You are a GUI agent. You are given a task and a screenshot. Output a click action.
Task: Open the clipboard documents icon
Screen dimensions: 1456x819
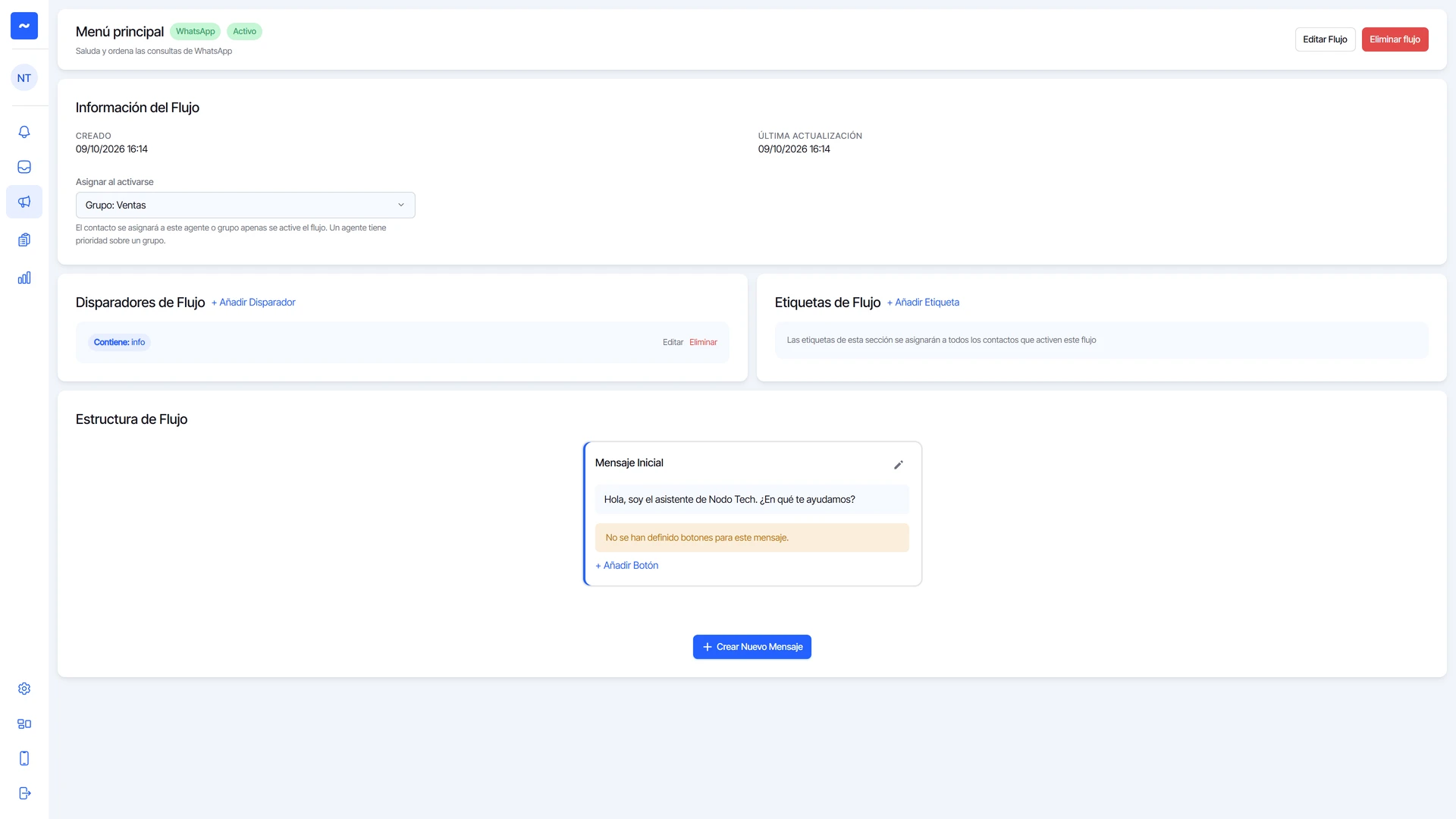pyautogui.click(x=24, y=240)
